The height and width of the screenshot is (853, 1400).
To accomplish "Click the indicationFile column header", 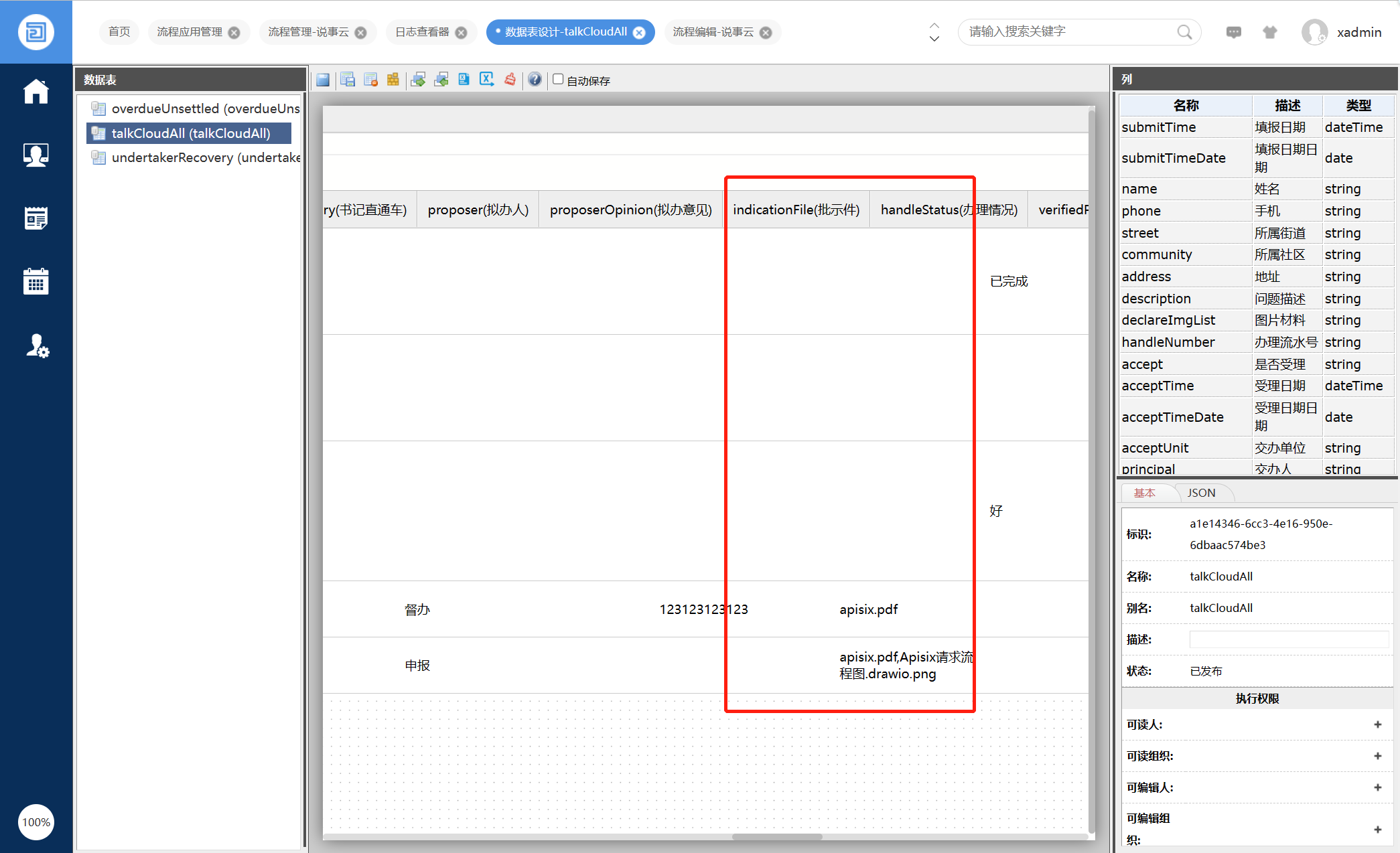I will pos(796,210).
